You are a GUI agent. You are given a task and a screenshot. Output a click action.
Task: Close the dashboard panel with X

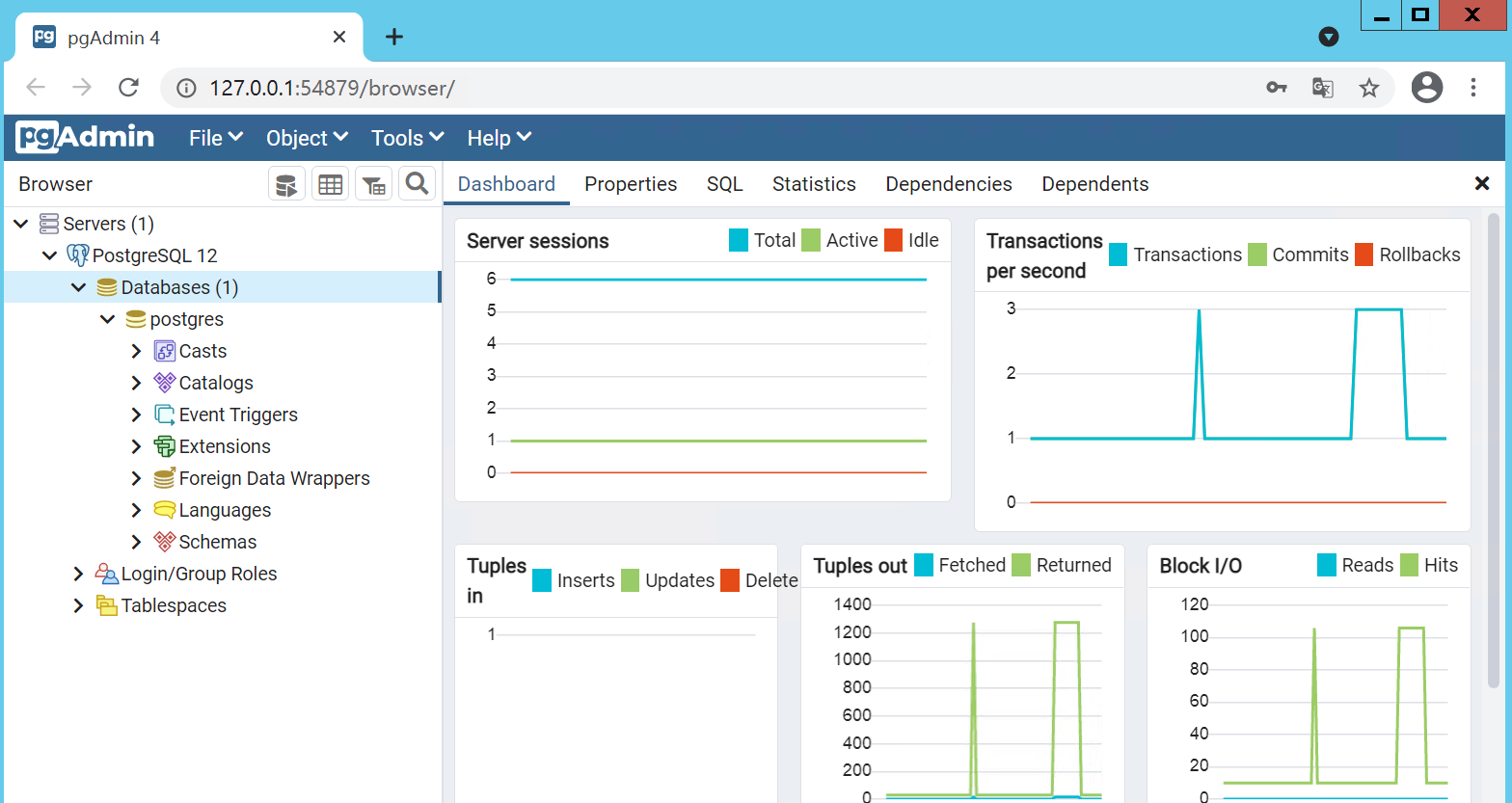coord(1482,183)
